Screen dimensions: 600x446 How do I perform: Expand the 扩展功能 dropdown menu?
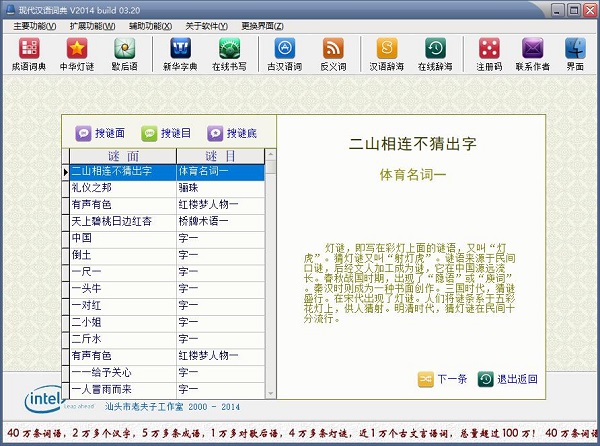click(x=95, y=23)
